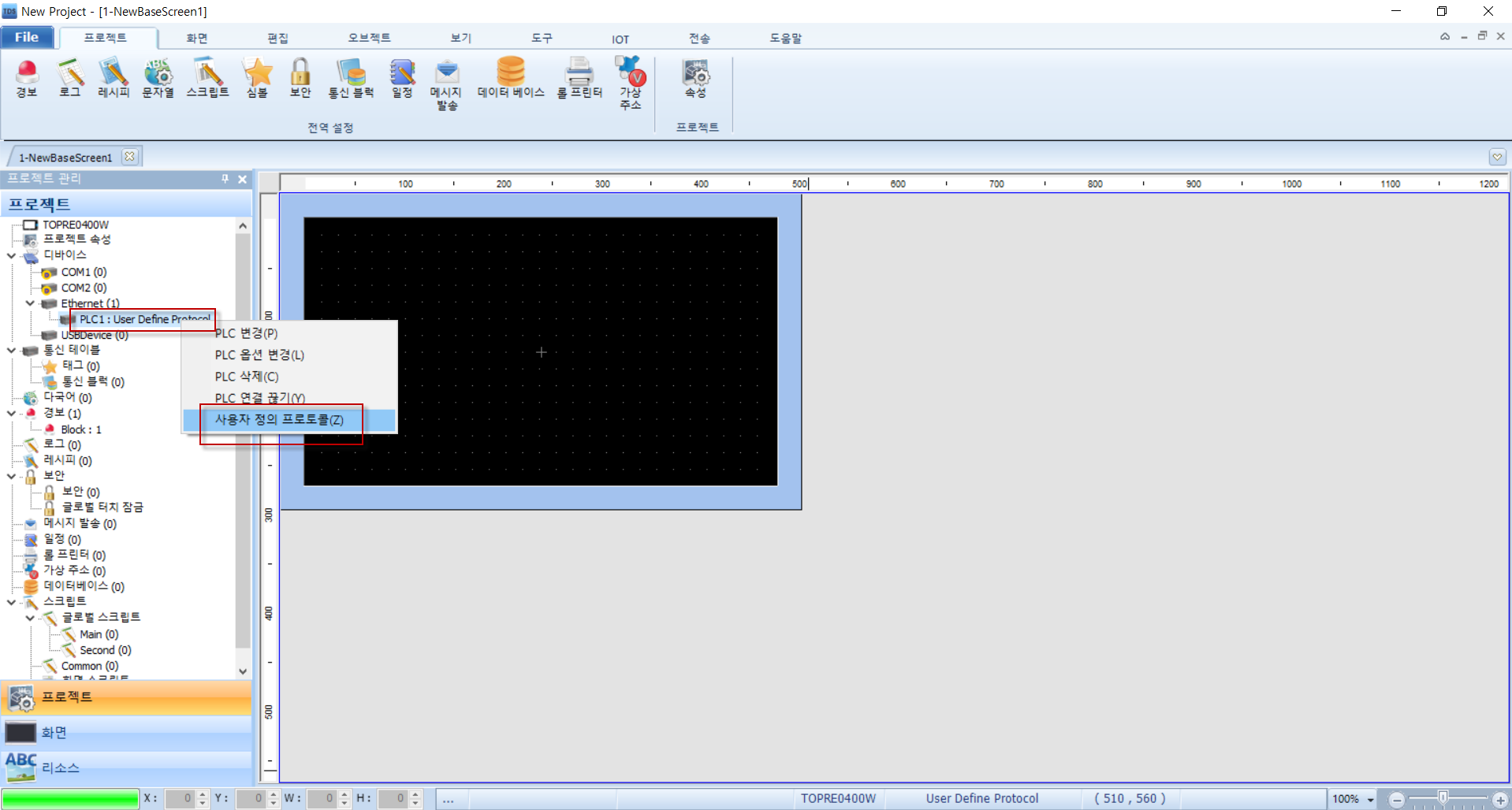Close the 프로젝트 관리 panel
Viewport: 1512px width, 810px height.
coord(242,179)
